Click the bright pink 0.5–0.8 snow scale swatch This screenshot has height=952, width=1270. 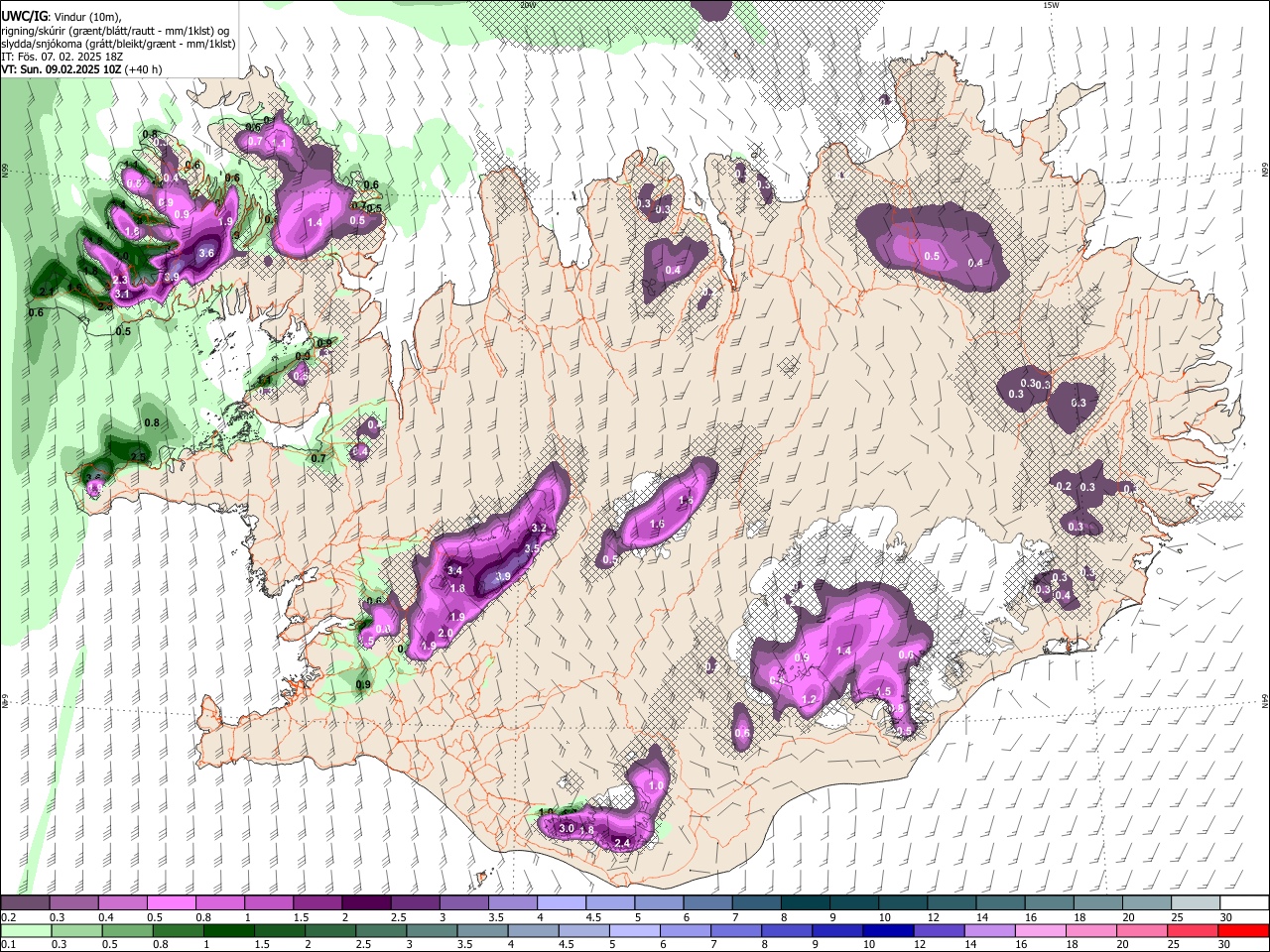(x=171, y=903)
